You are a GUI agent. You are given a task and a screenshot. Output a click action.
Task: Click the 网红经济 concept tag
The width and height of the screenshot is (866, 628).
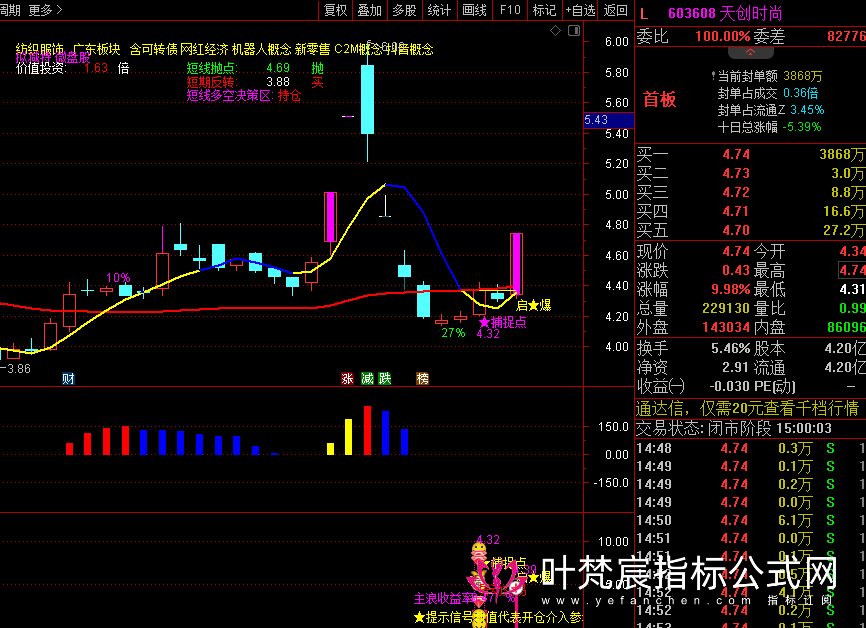click(x=204, y=49)
